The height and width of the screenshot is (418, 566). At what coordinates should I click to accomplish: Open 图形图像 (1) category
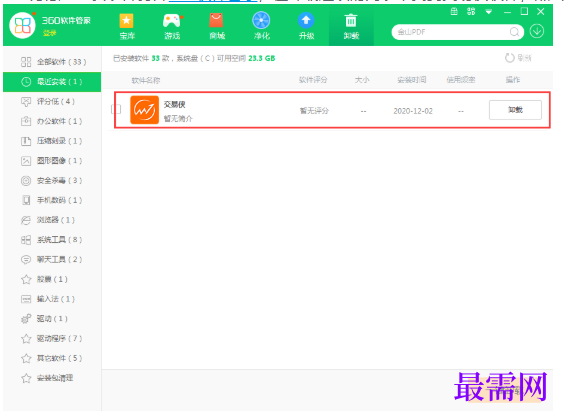coord(52,161)
